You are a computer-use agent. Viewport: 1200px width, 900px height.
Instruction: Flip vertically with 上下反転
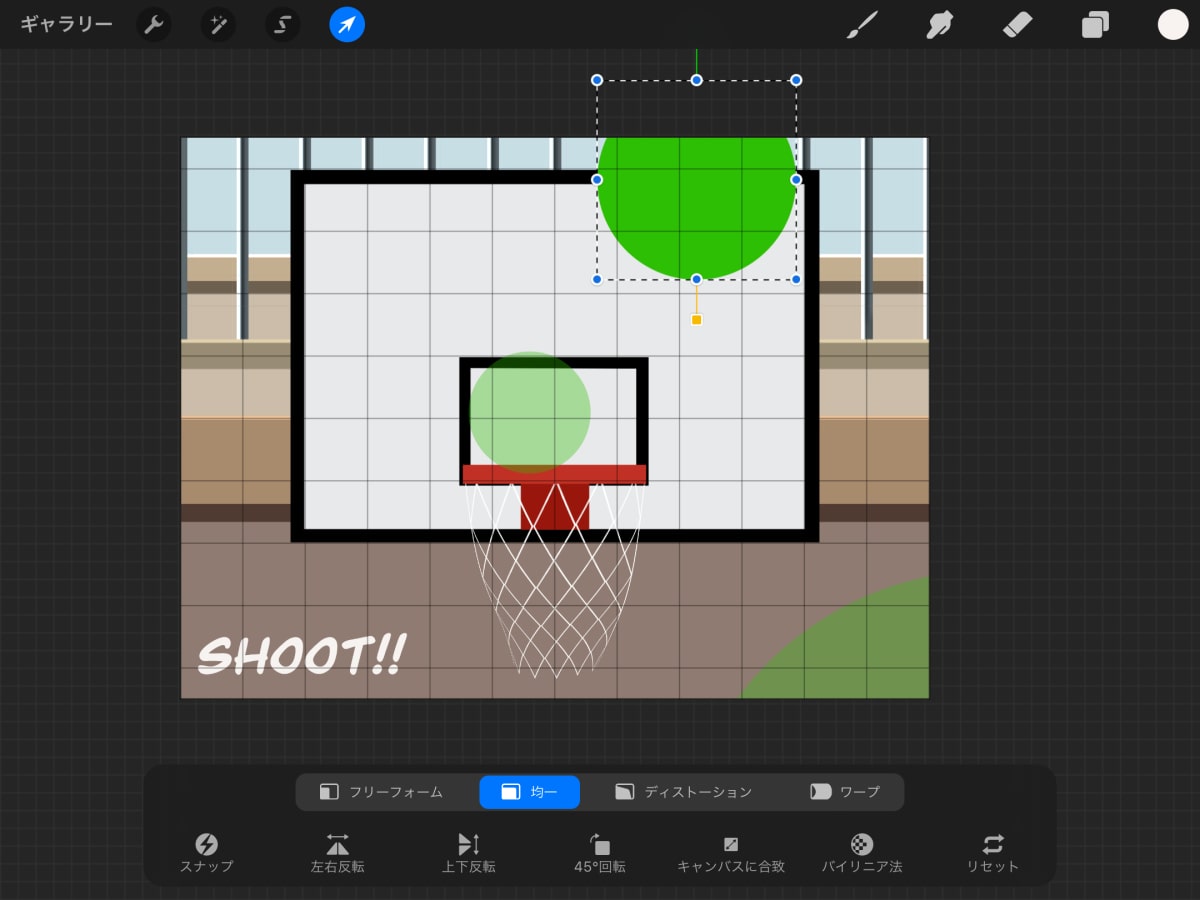click(x=469, y=853)
